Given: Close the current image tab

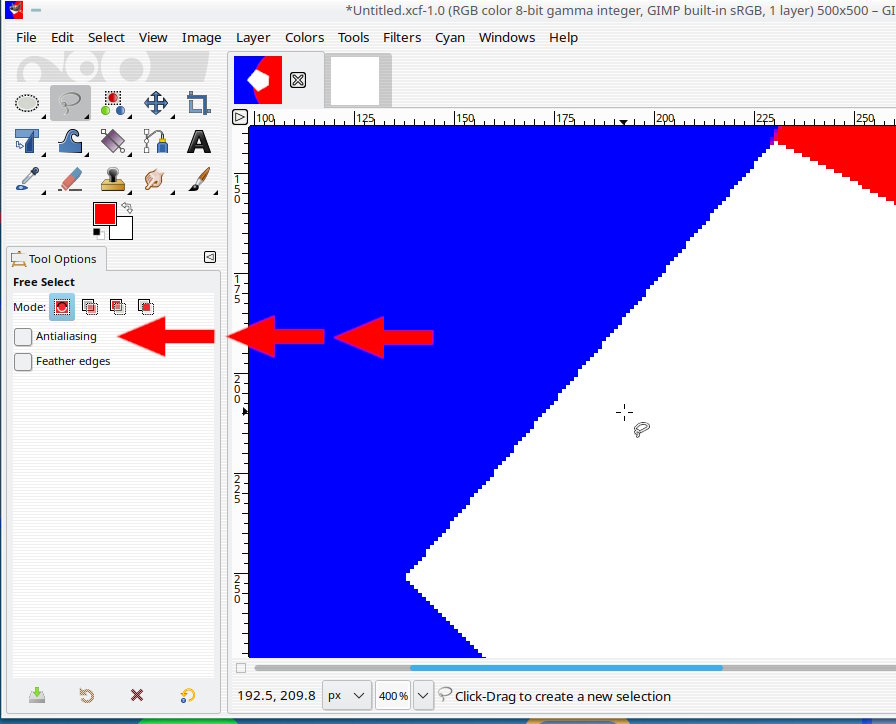Looking at the screenshot, I should click(x=298, y=80).
